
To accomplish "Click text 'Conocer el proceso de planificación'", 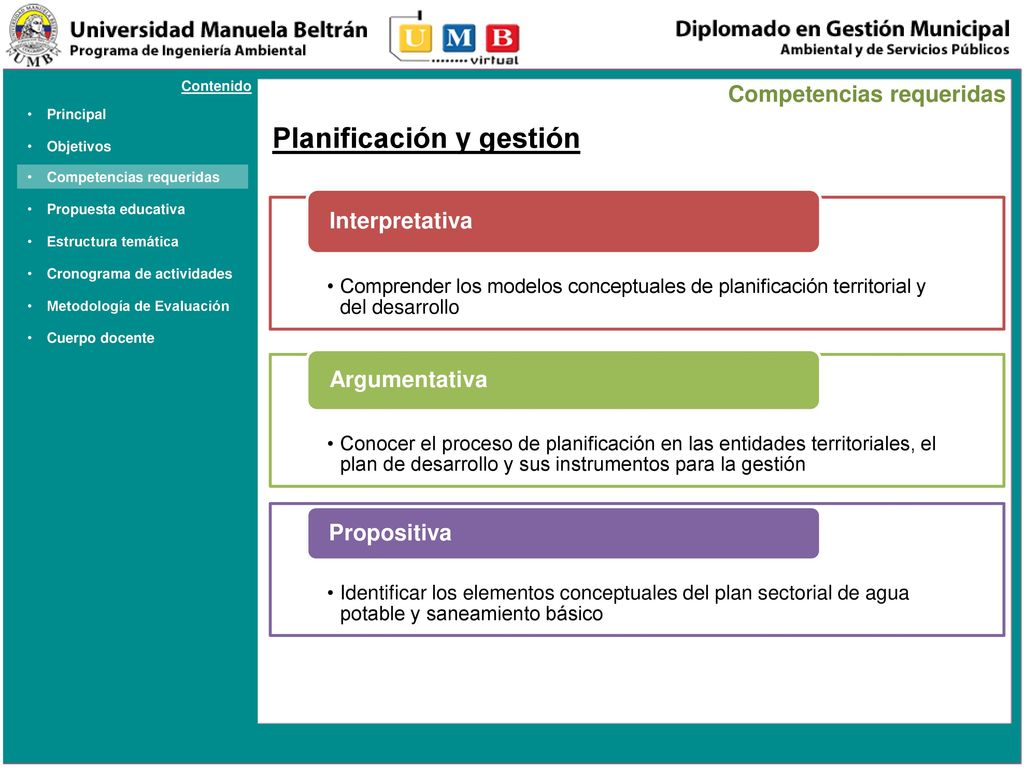I will [498, 443].
